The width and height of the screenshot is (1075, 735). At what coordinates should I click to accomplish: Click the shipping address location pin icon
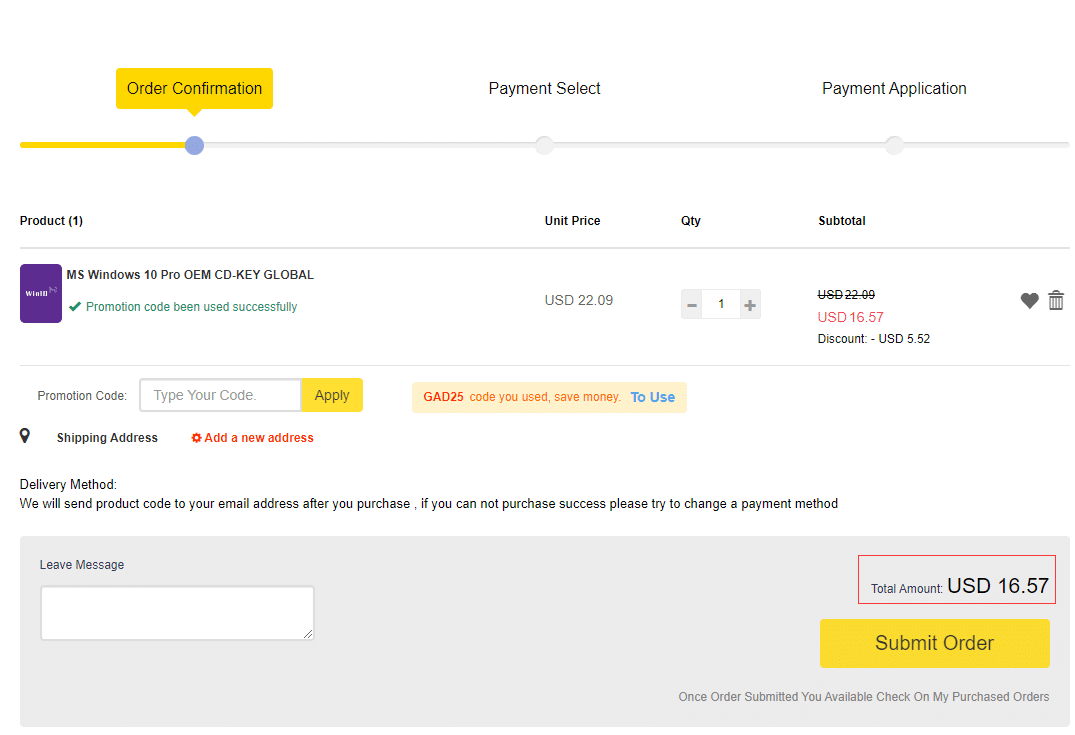(x=25, y=436)
